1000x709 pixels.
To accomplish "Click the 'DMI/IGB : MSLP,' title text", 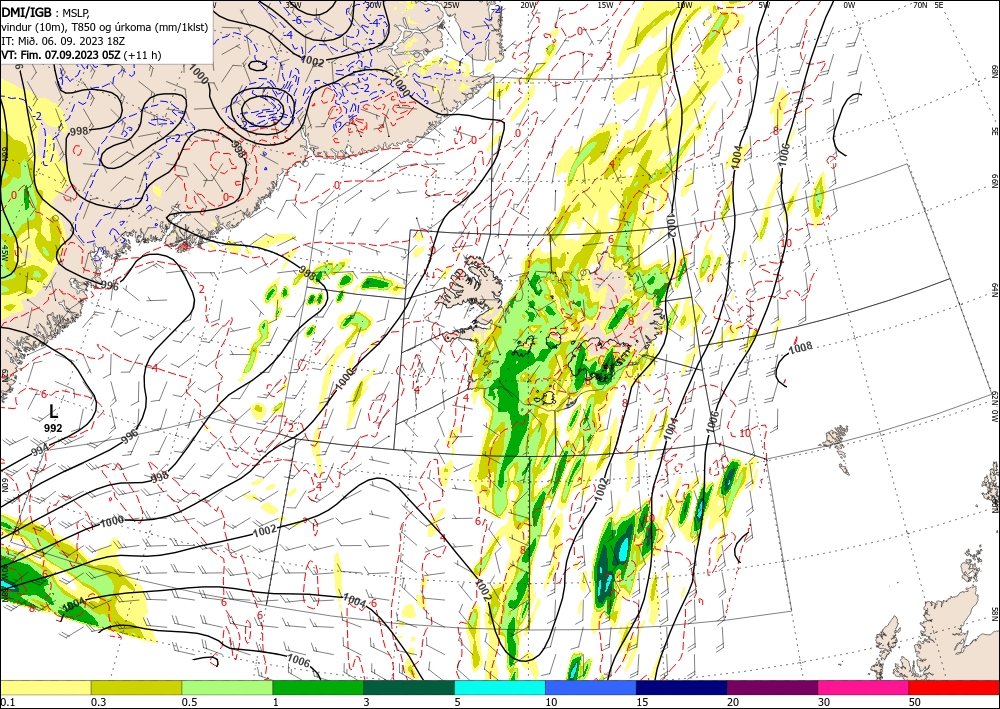I will pos(44,11).
